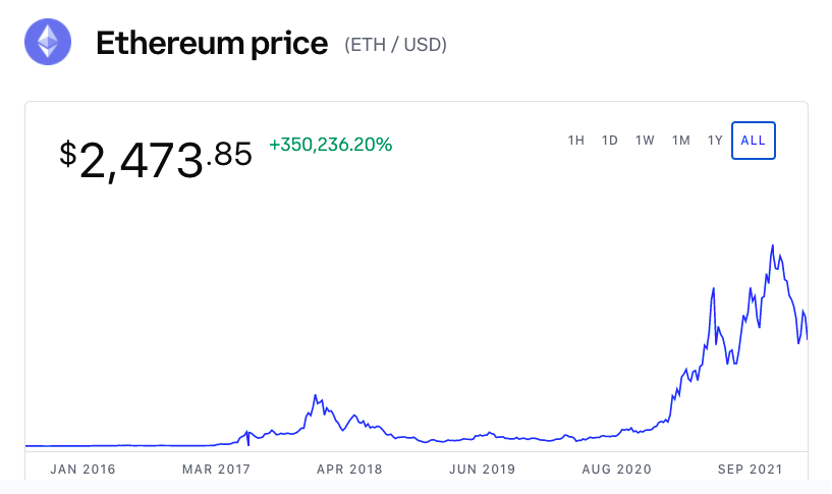Click the APR 2018 axis label

click(x=350, y=469)
